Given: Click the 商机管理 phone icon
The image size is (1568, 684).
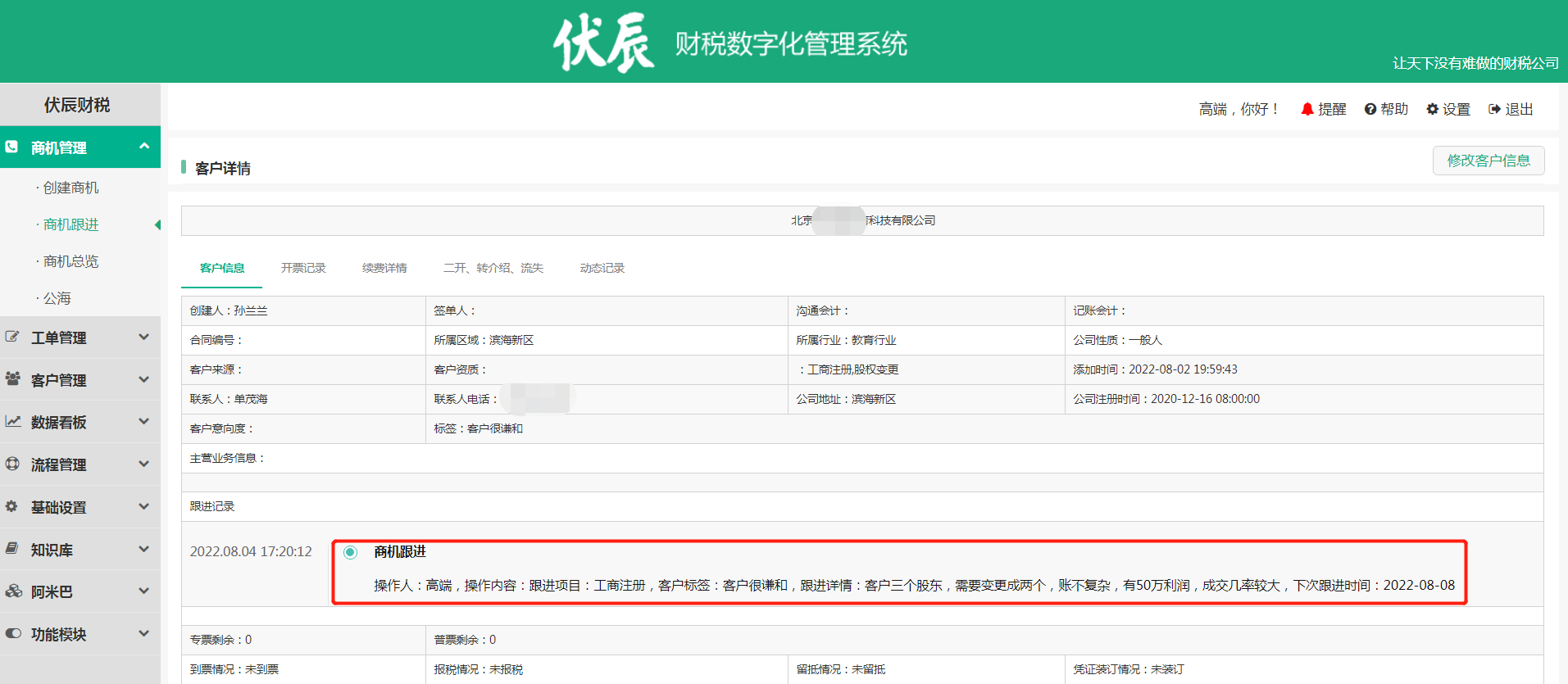Looking at the screenshot, I should point(11,147).
